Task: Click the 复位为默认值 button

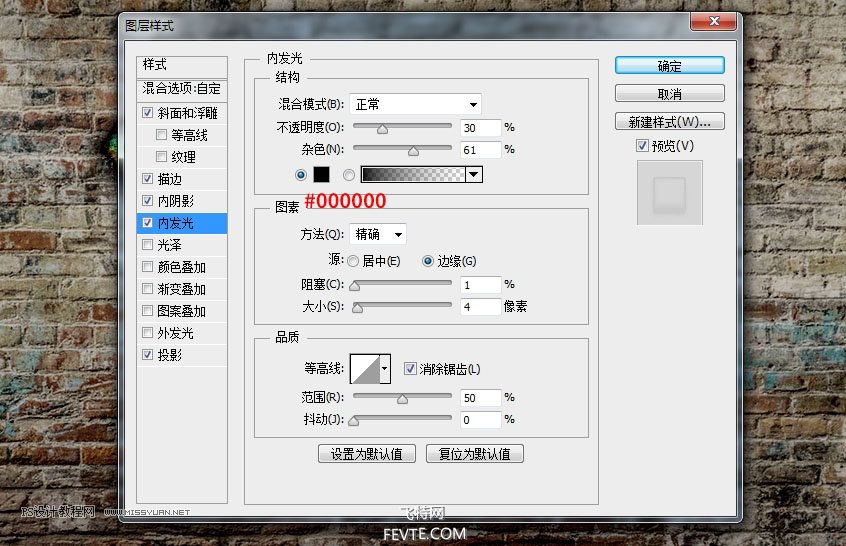Action: click(475, 454)
